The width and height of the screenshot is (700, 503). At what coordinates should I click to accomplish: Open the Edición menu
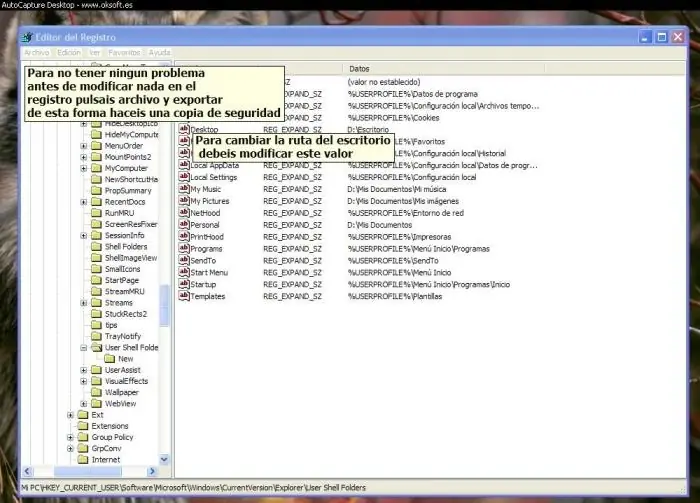(x=69, y=53)
